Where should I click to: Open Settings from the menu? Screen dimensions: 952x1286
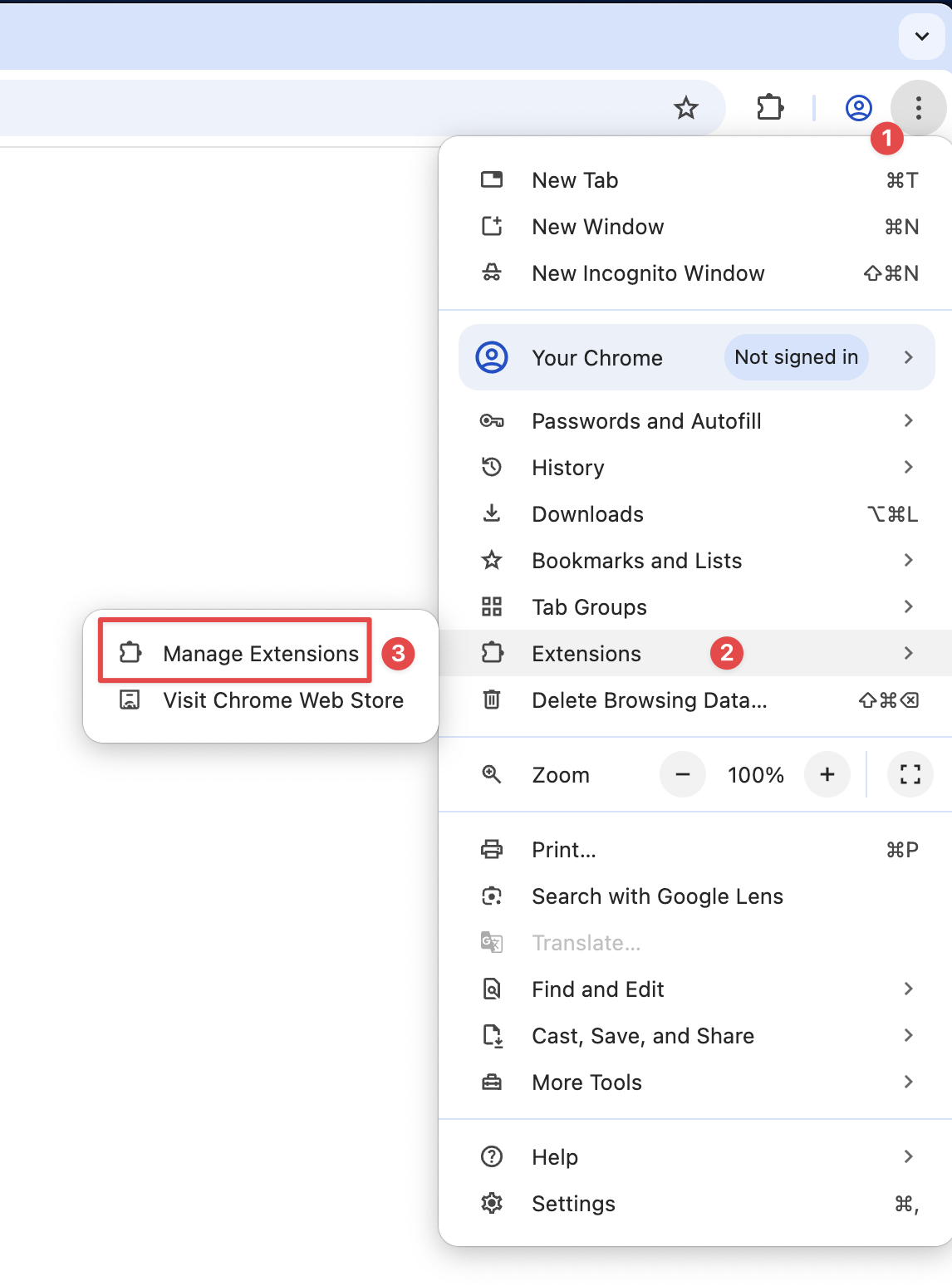(x=695, y=1204)
